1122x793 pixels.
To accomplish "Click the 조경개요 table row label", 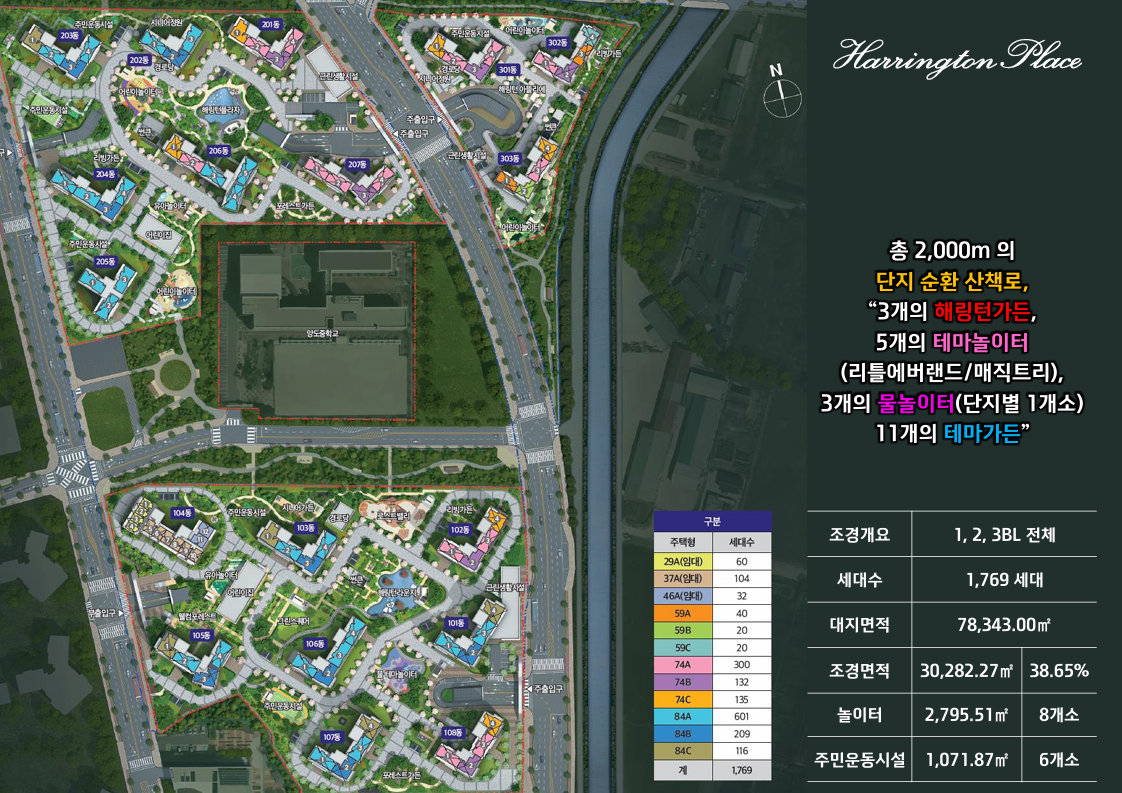I will pos(860,534).
